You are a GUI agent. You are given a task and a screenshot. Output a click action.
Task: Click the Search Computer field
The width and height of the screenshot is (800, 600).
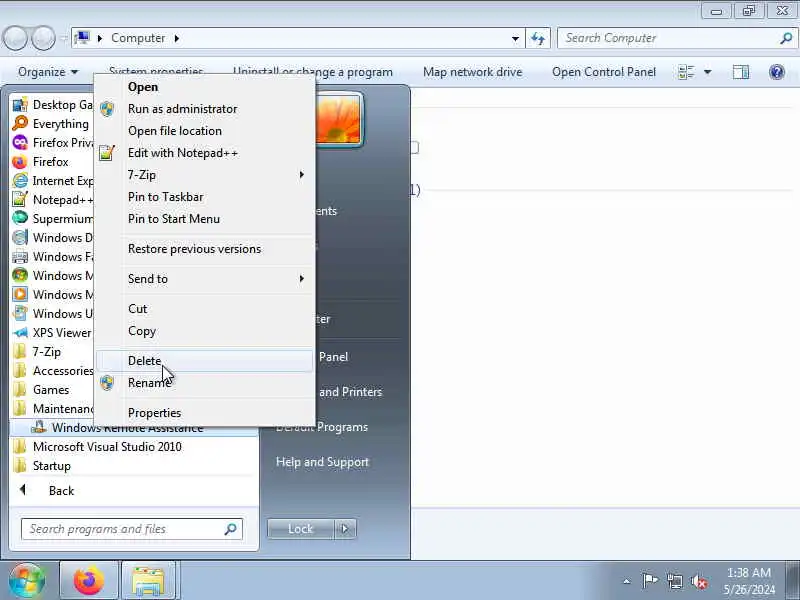pos(677,38)
